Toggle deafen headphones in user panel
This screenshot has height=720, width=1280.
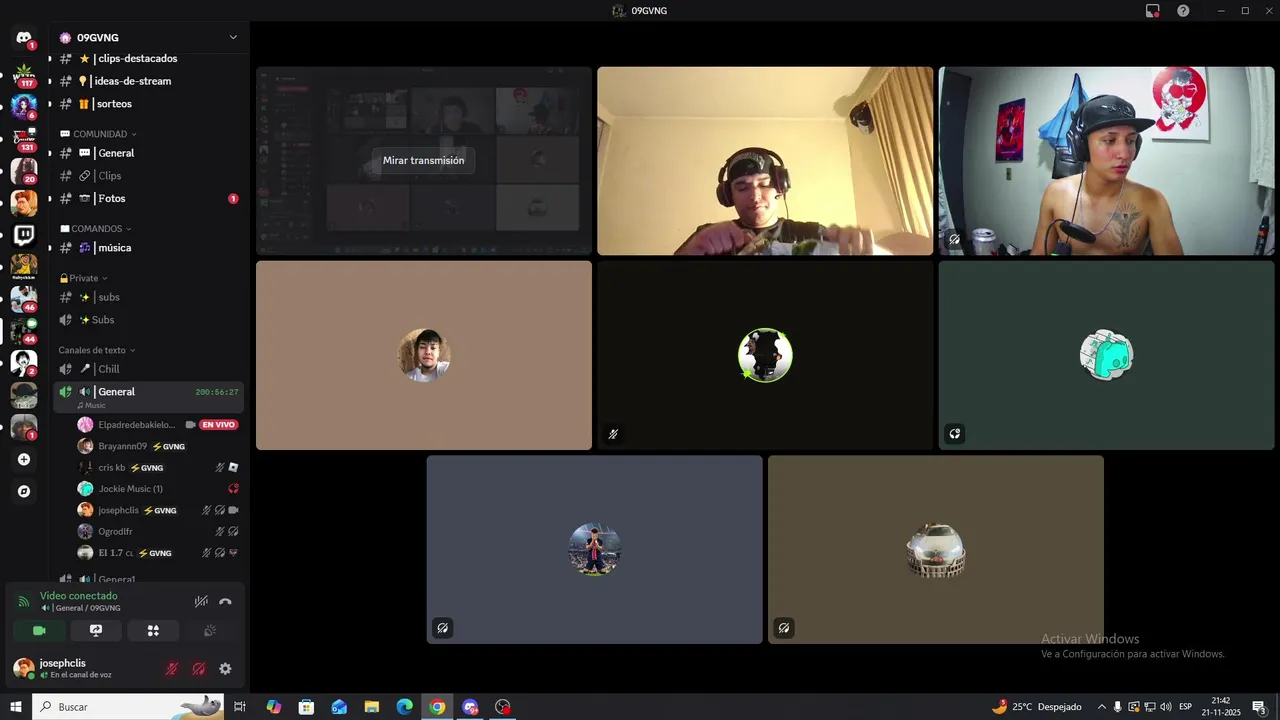pyautogui.click(x=199, y=669)
